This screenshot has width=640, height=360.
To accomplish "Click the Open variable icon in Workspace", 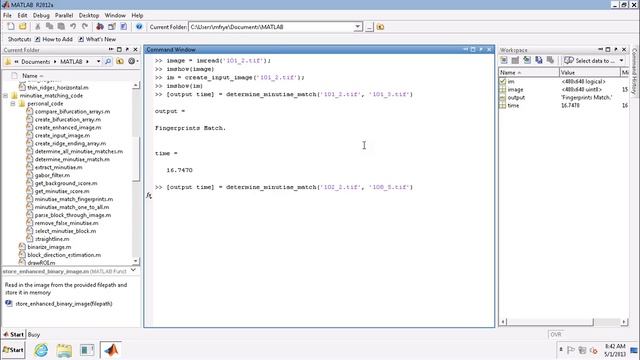I will (x=515, y=60).
